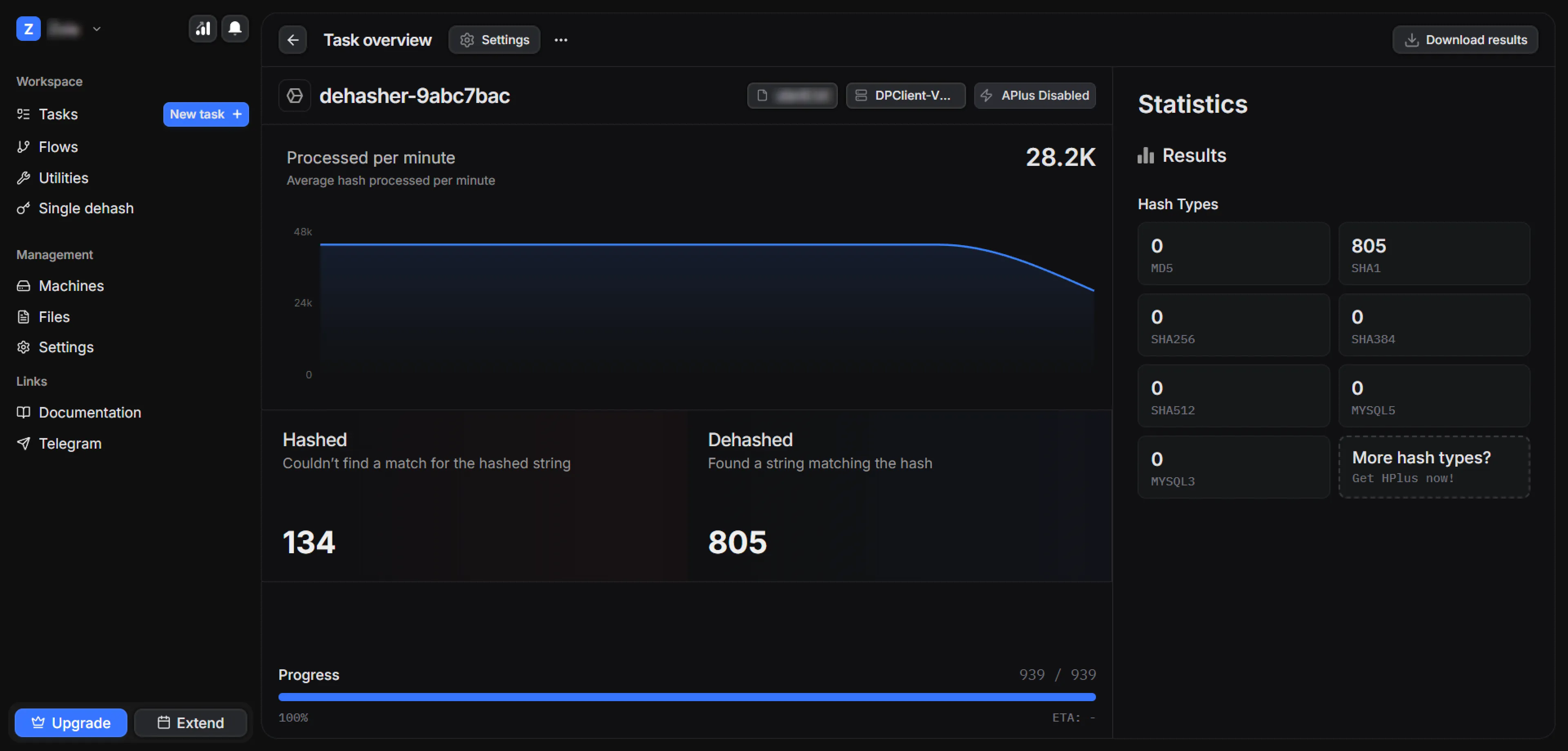Click the DPClient machine chip

905,96
